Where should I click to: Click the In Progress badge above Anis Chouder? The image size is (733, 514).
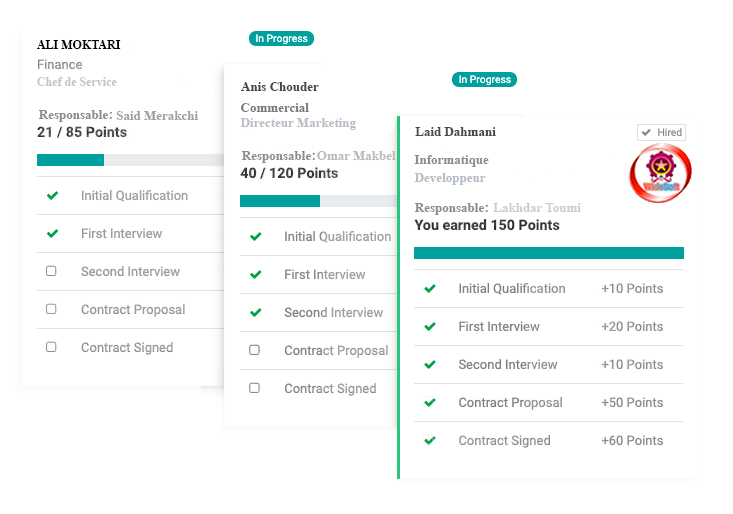point(281,38)
